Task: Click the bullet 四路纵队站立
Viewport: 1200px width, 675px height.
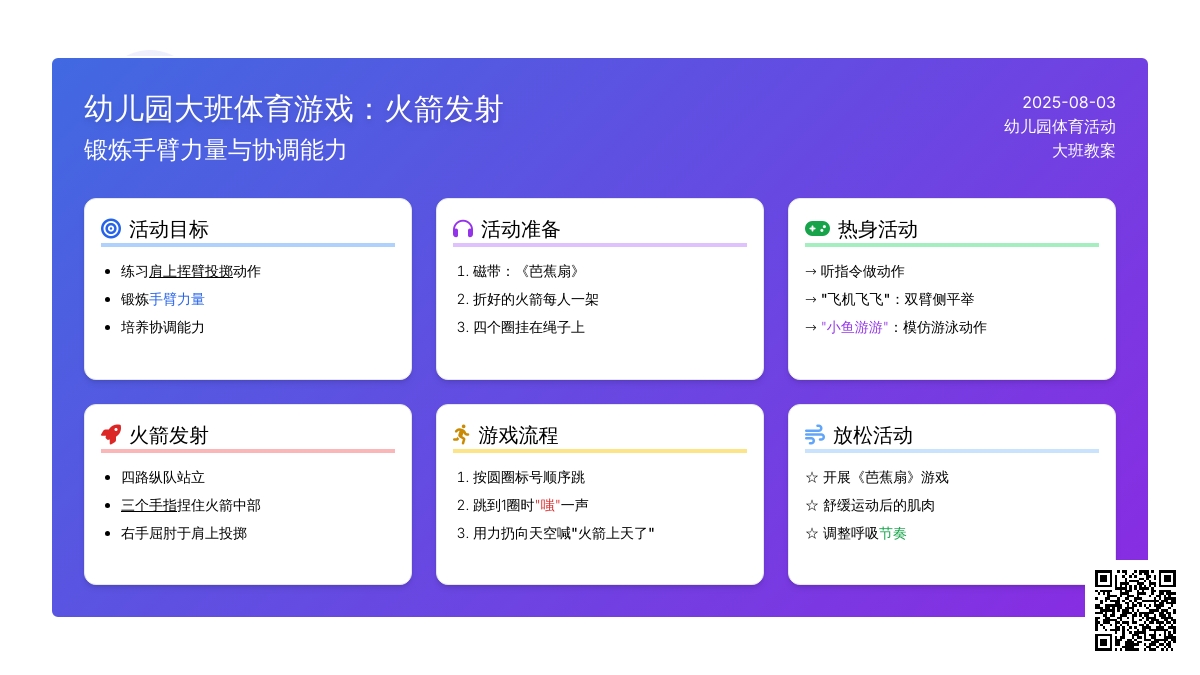Action: [x=163, y=477]
